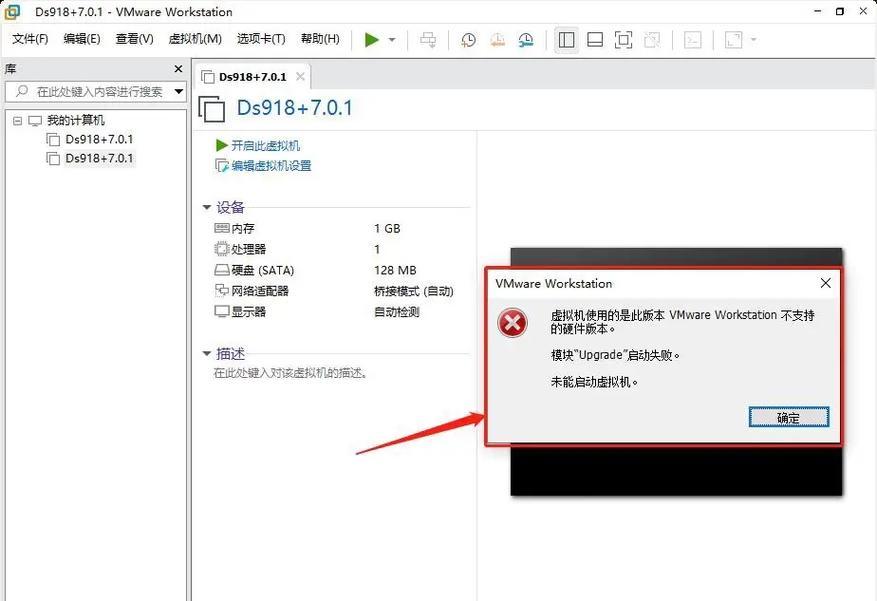Click the 128 MB disk value
Viewport: 877px width, 601px height.
coord(395,271)
